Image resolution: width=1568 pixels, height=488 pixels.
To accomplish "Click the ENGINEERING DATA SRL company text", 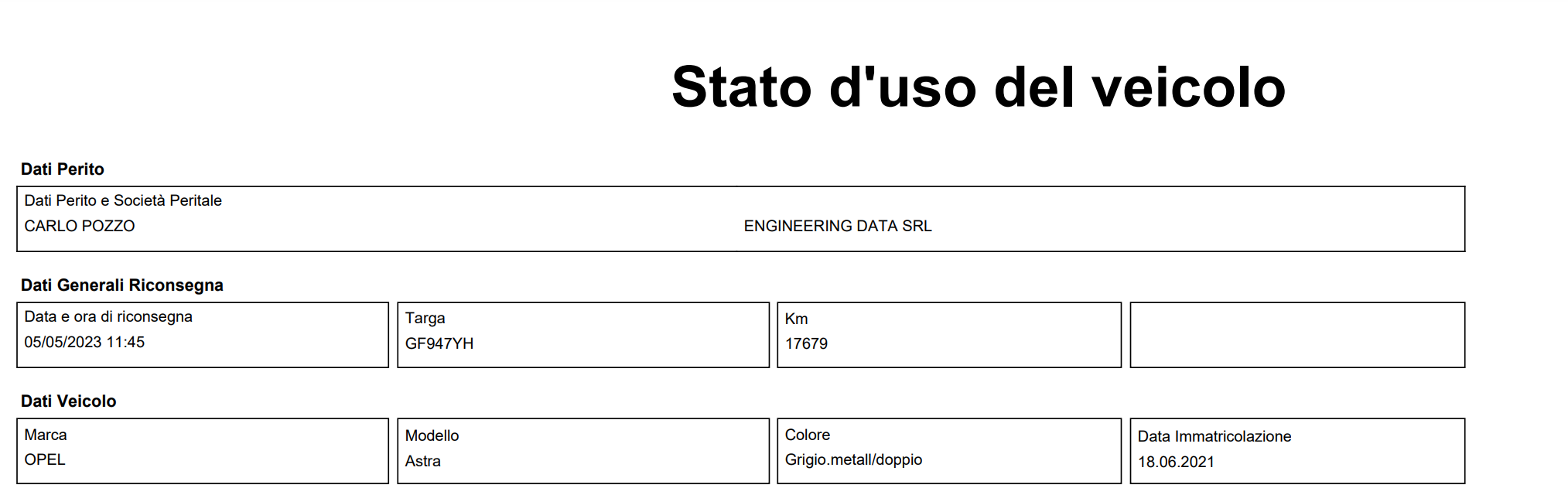I will coord(838,226).
